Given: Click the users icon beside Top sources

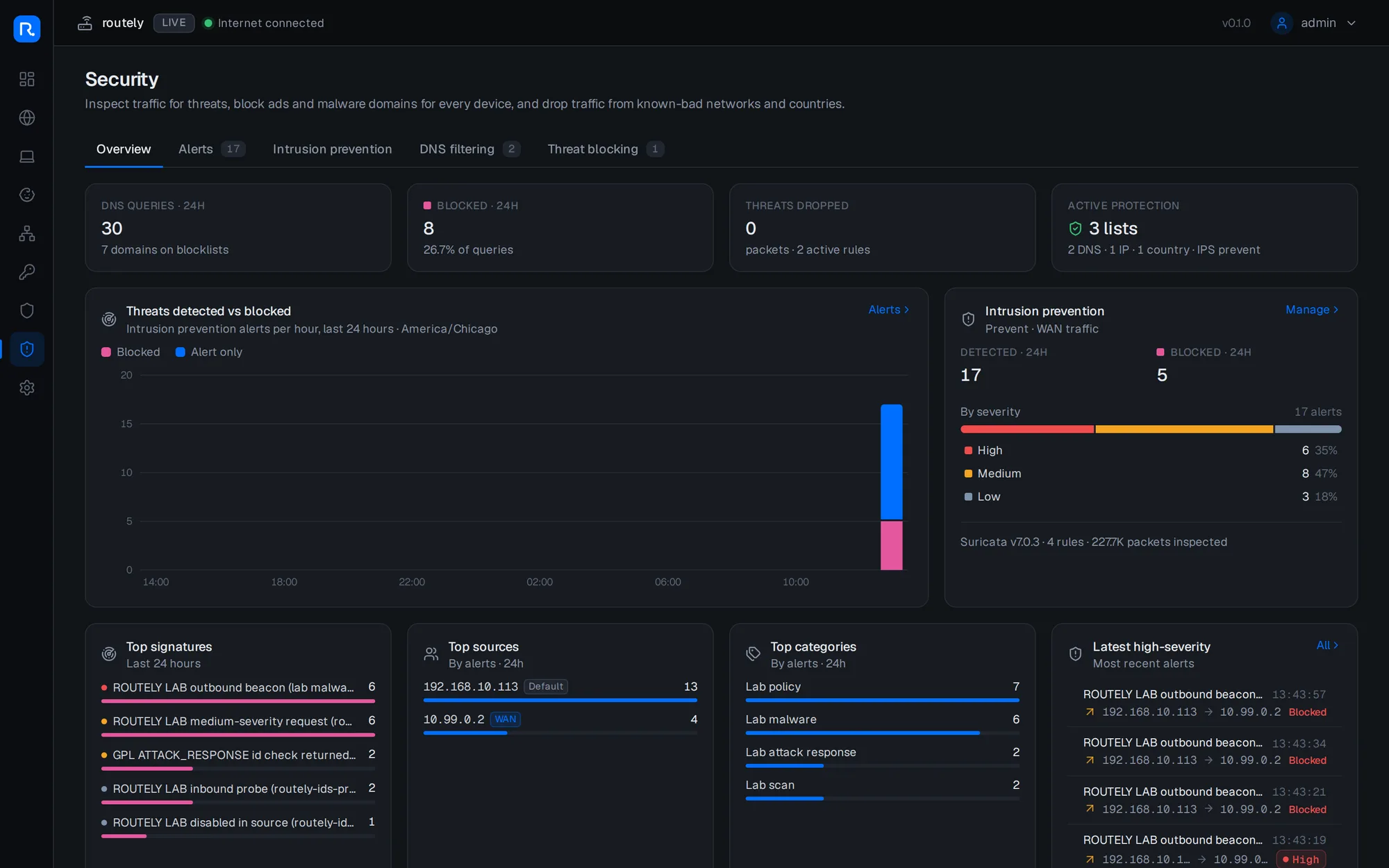Looking at the screenshot, I should [x=431, y=654].
